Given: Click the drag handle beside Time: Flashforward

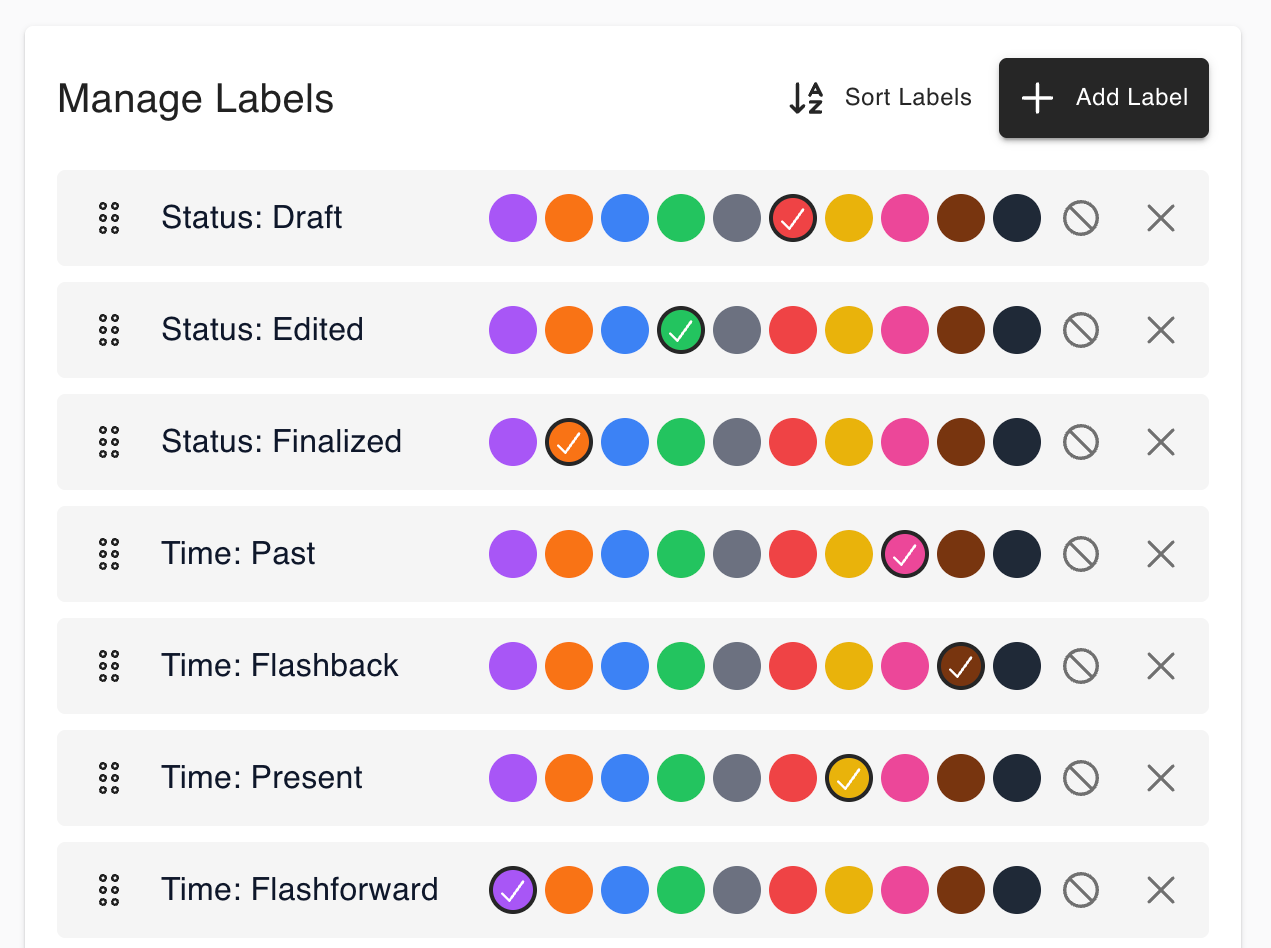Looking at the screenshot, I should [x=108, y=889].
